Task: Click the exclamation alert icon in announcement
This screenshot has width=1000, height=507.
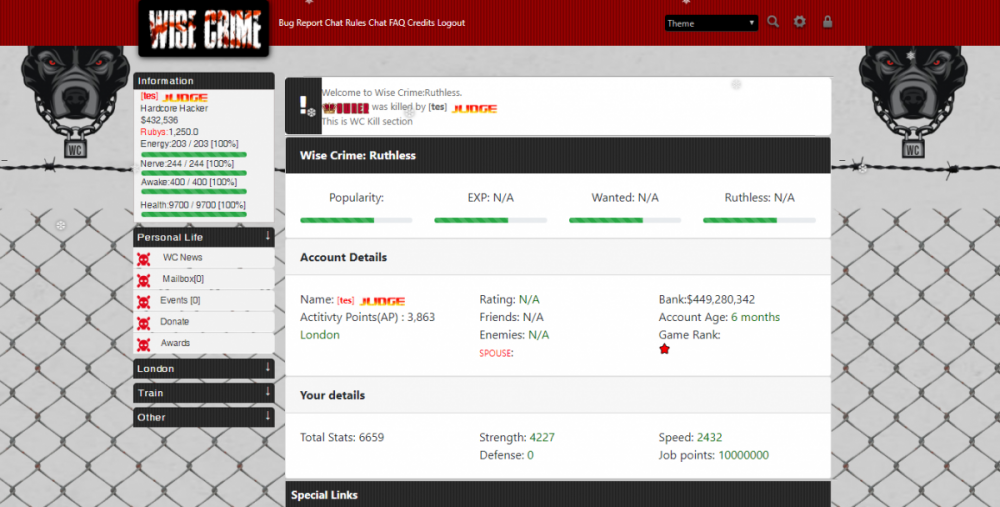Action: [x=303, y=106]
